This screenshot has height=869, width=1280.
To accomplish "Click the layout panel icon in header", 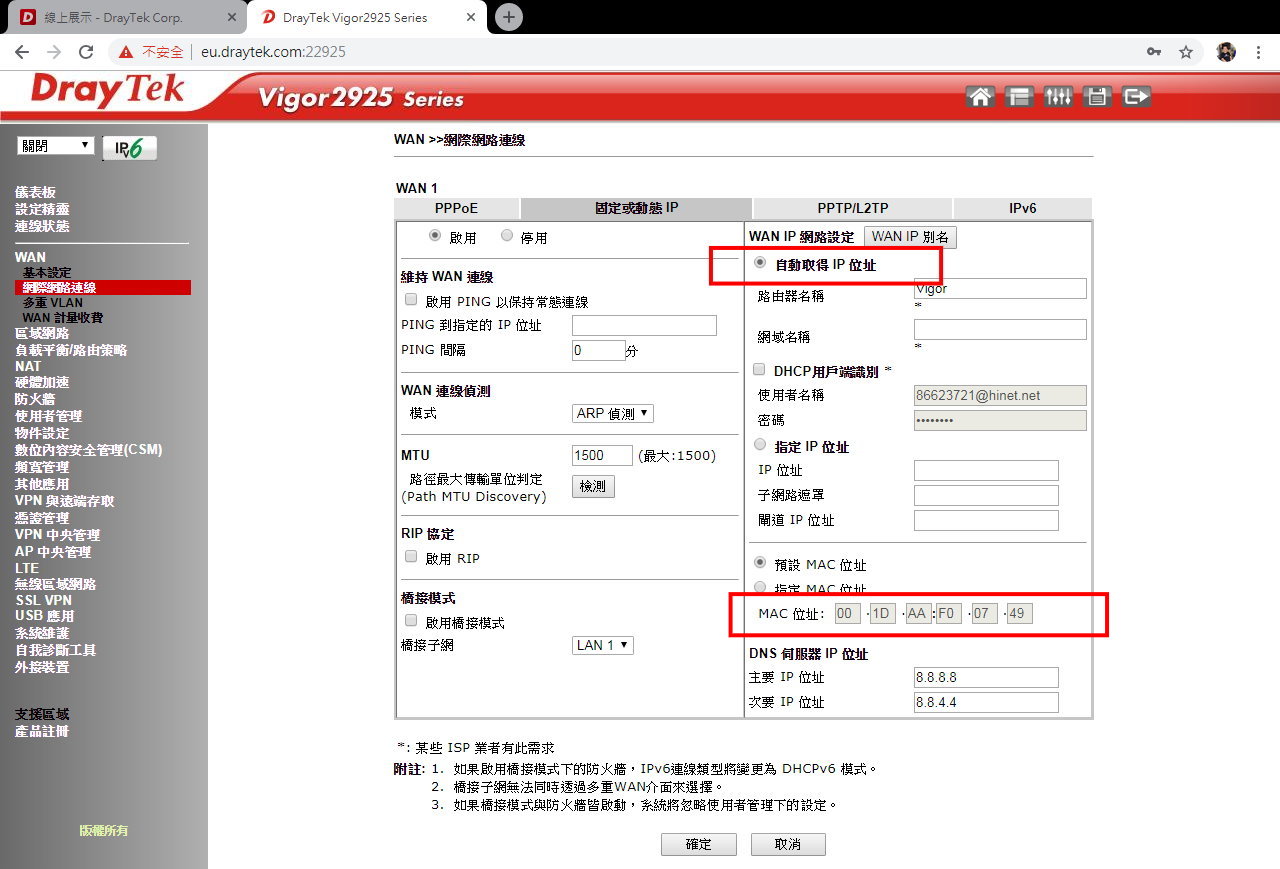I will tap(1019, 97).
